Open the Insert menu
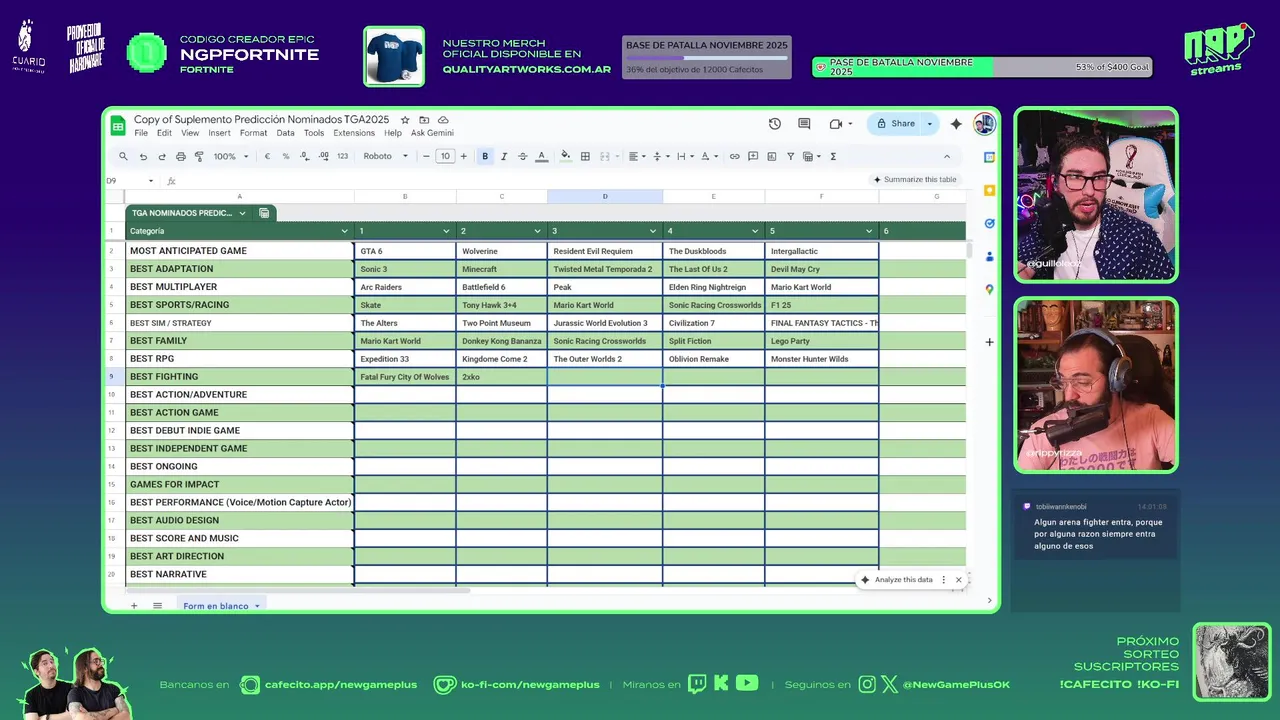Image resolution: width=1280 pixels, height=720 pixels. pos(219,133)
